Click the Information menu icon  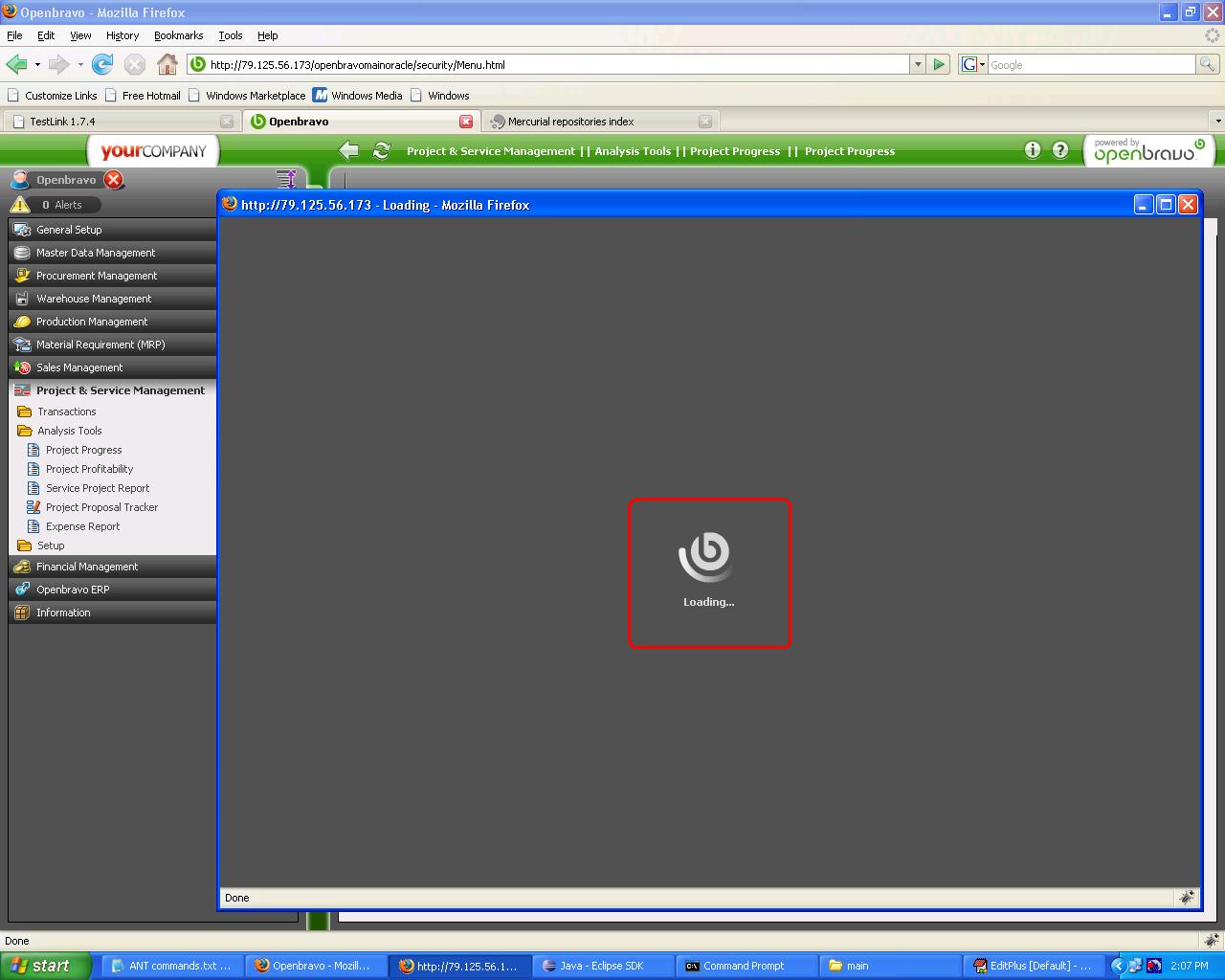click(x=22, y=612)
